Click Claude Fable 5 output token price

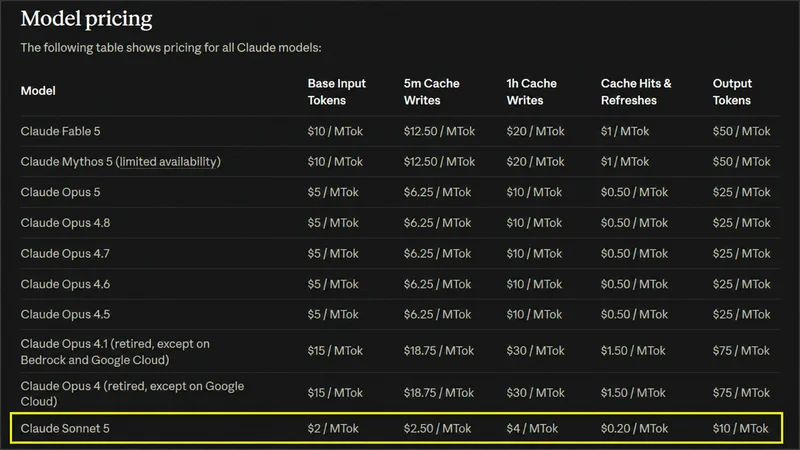point(741,131)
